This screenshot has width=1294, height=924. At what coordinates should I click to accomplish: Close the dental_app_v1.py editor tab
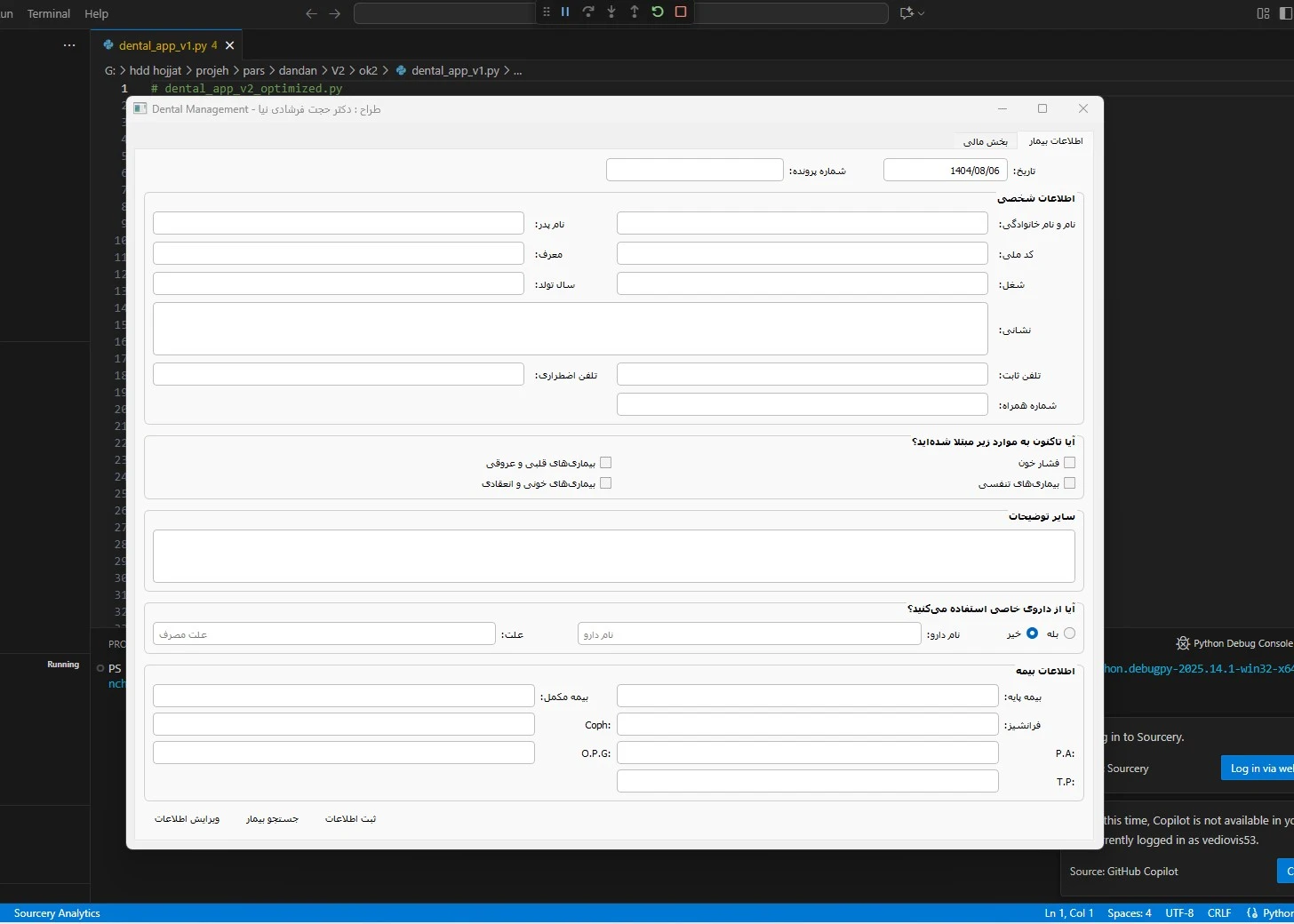point(230,45)
